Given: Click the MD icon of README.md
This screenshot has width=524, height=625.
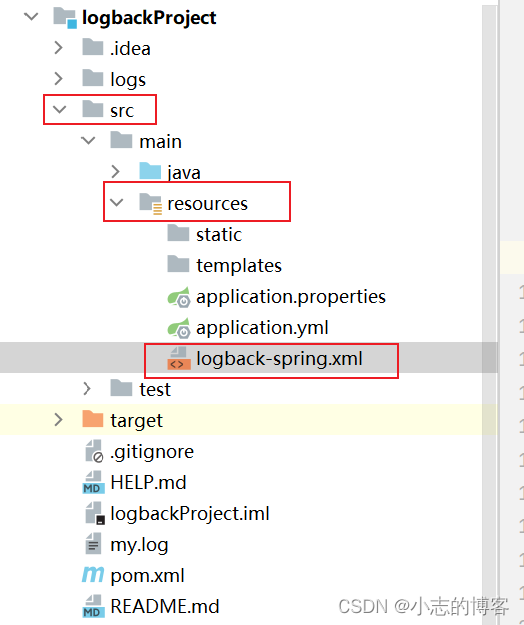Looking at the screenshot, I should [x=94, y=606].
